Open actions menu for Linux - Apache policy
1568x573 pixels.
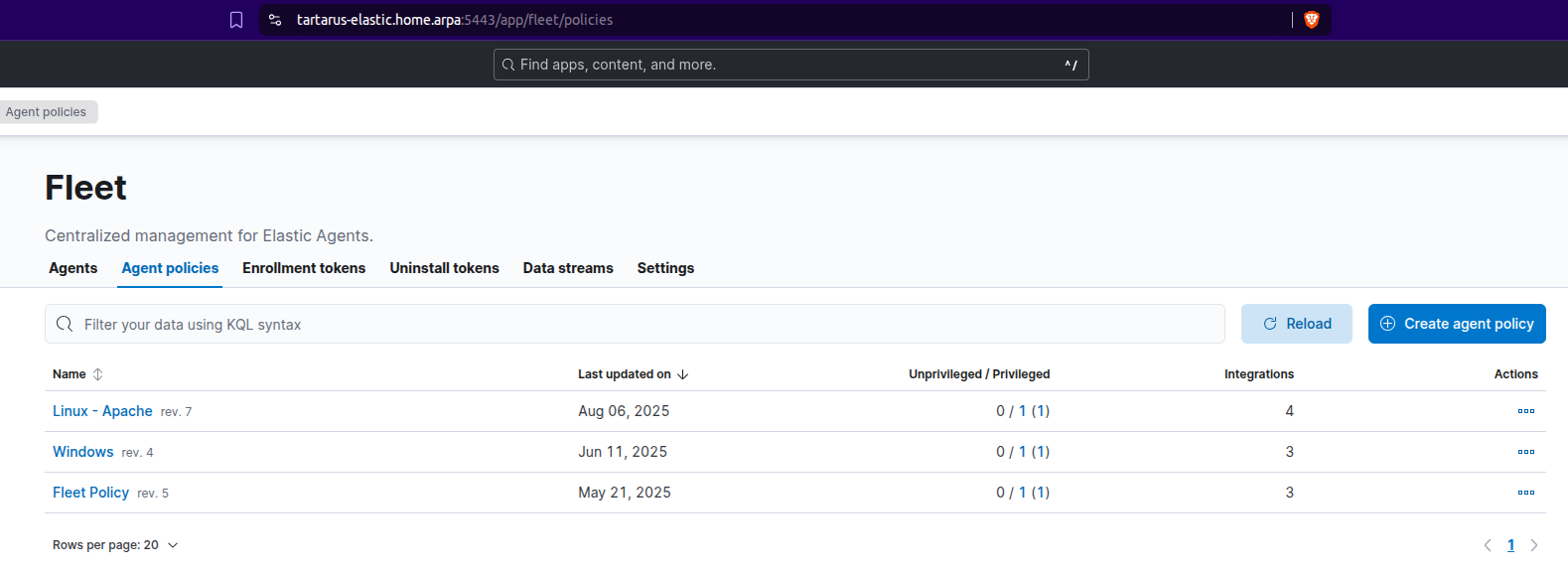tap(1525, 411)
